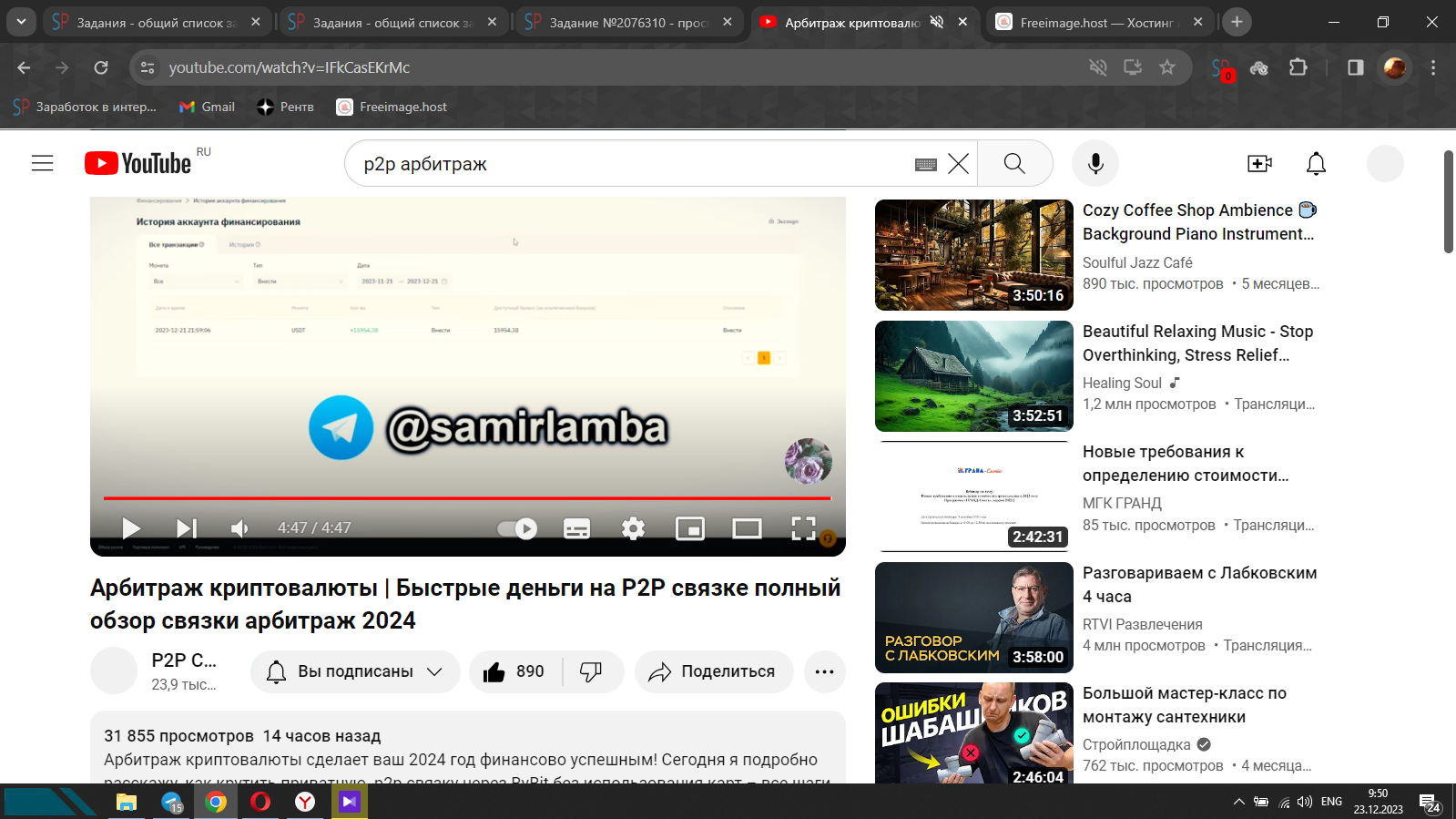
Task: Open Новые требования к определению стоимости video
Action: [x=1186, y=464]
